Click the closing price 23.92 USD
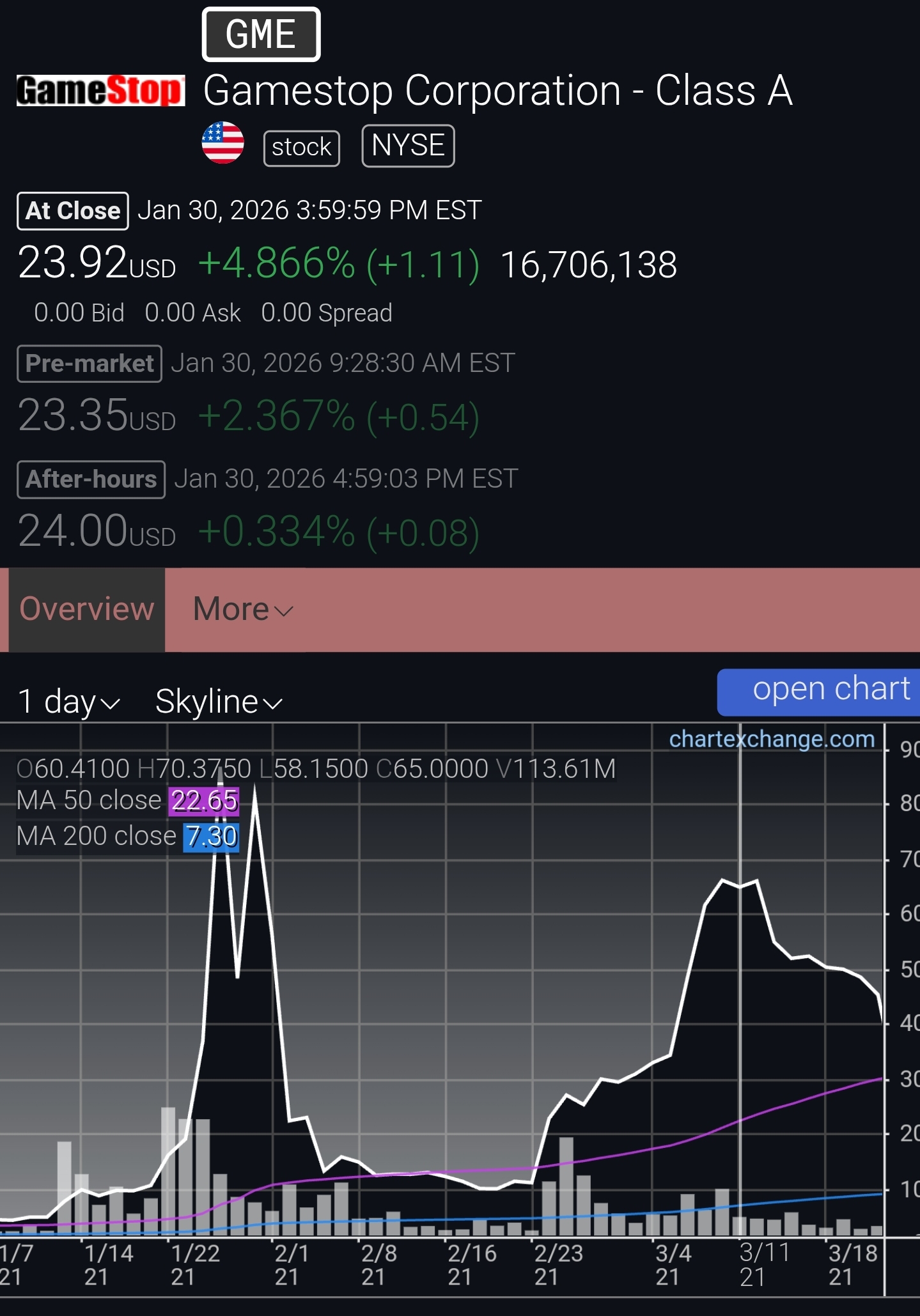The image size is (920, 1316). [x=97, y=263]
